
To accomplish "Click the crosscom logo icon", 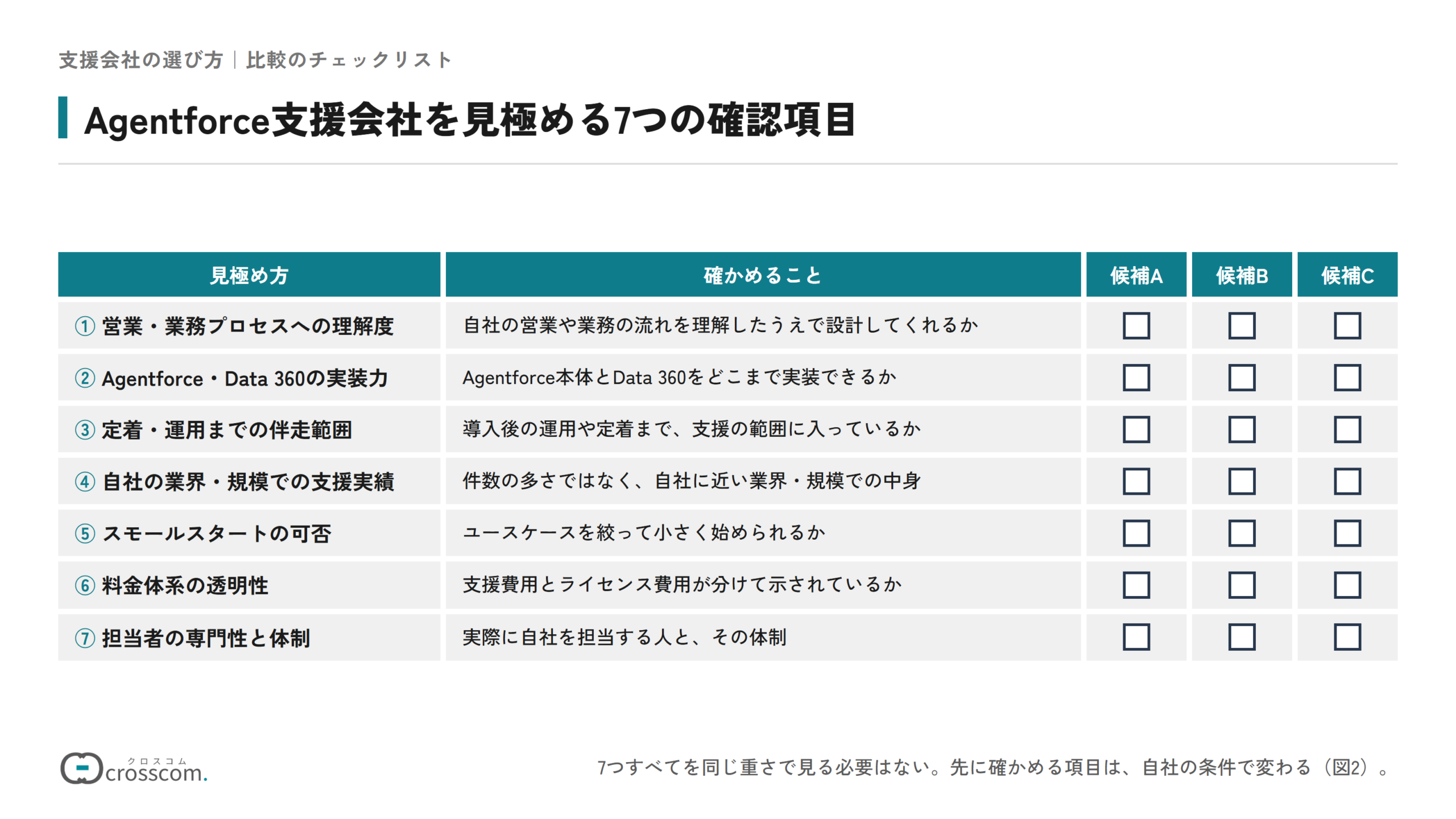I will coord(81,768).
